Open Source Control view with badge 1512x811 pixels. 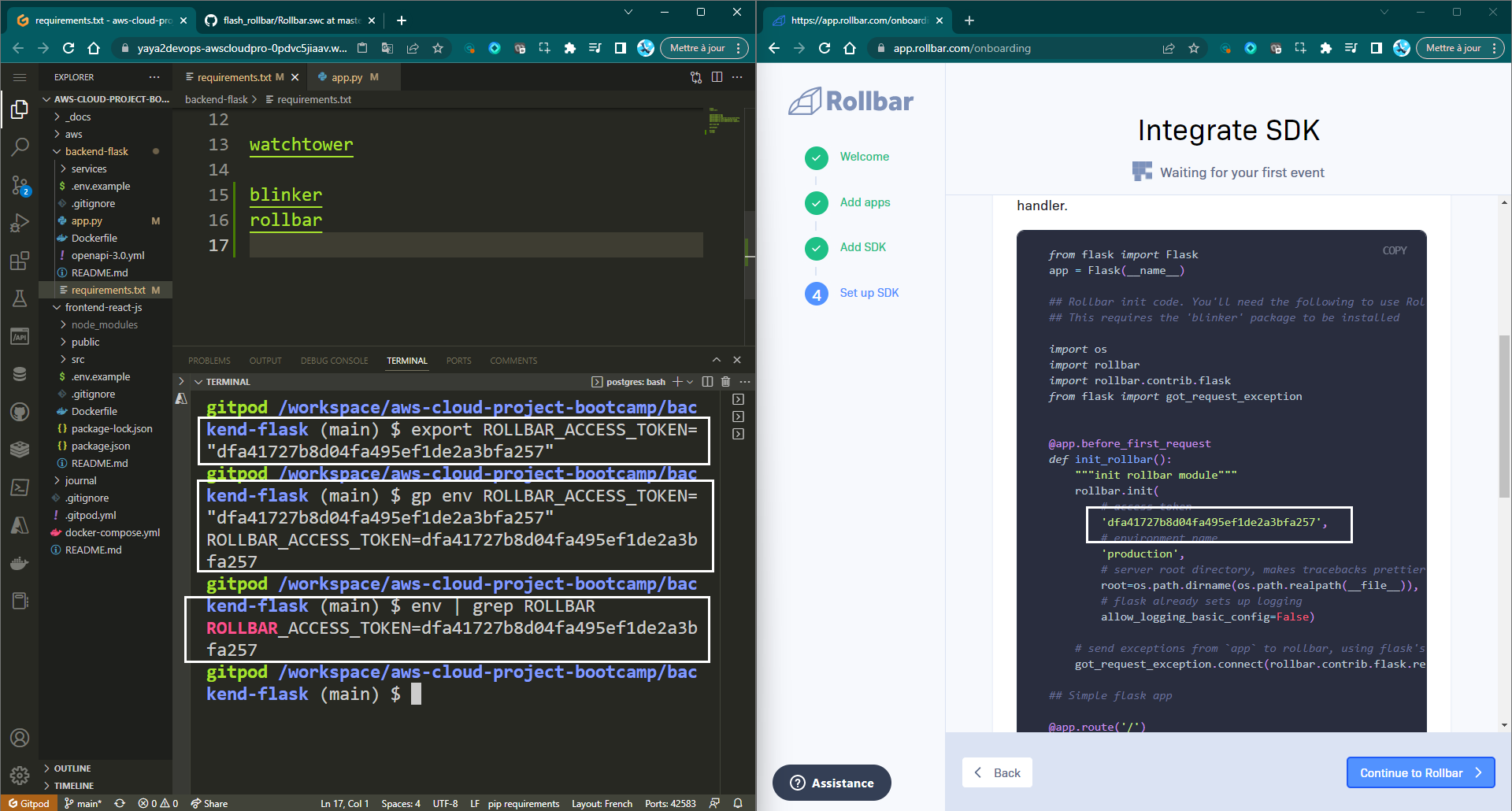coord(20,186)
